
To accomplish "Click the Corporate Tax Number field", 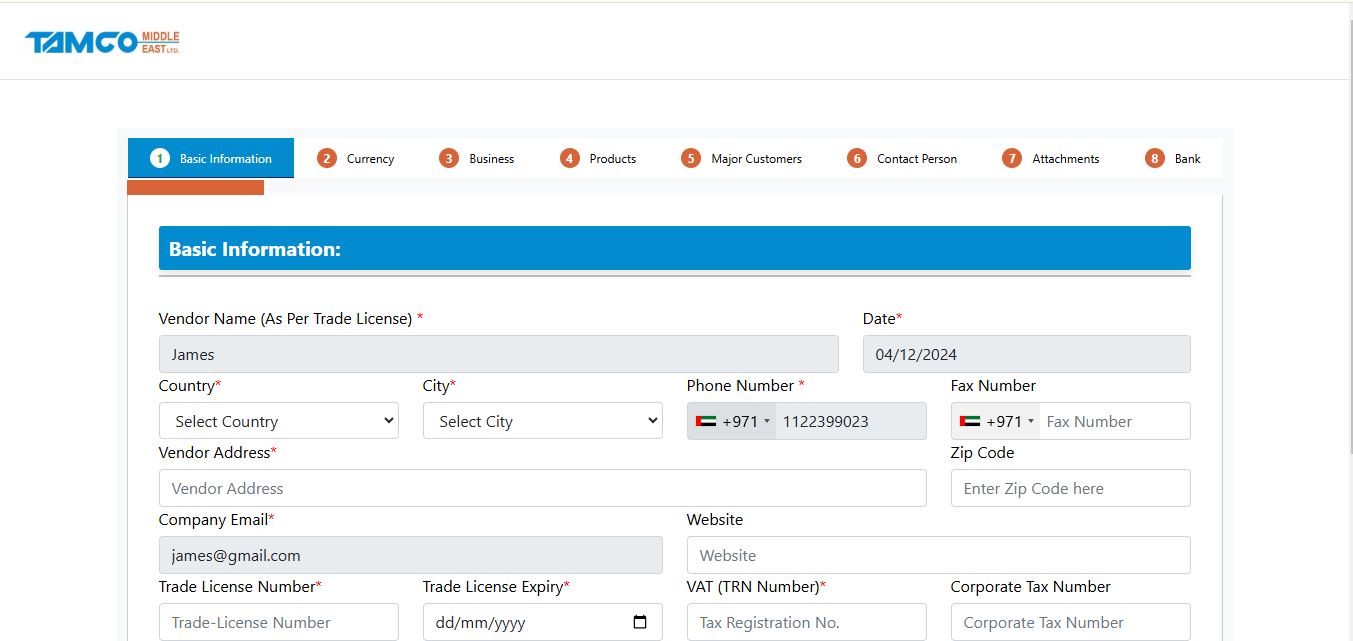I will [1070, 622].
